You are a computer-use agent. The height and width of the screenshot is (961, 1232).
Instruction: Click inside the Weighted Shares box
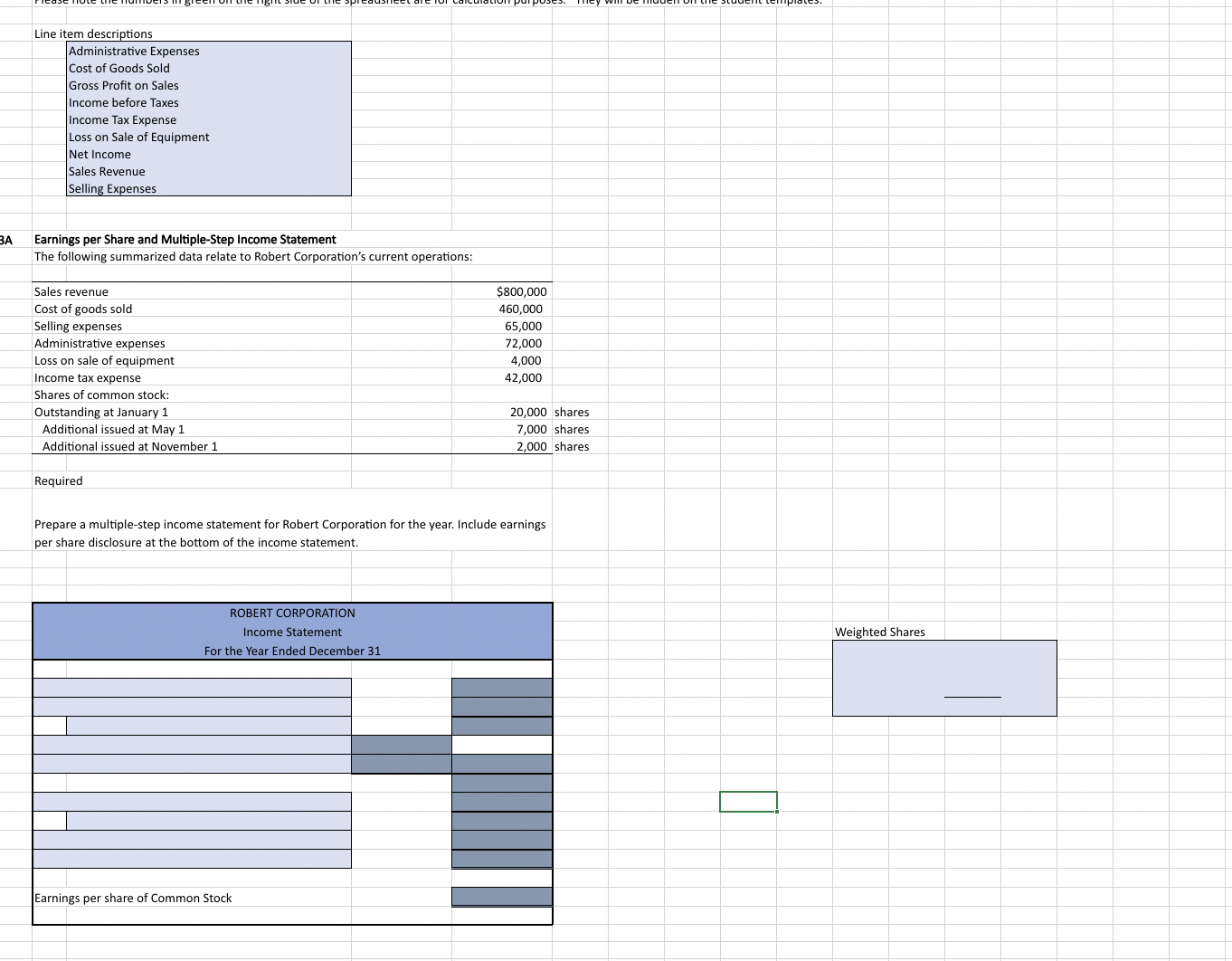pos(944,678)
